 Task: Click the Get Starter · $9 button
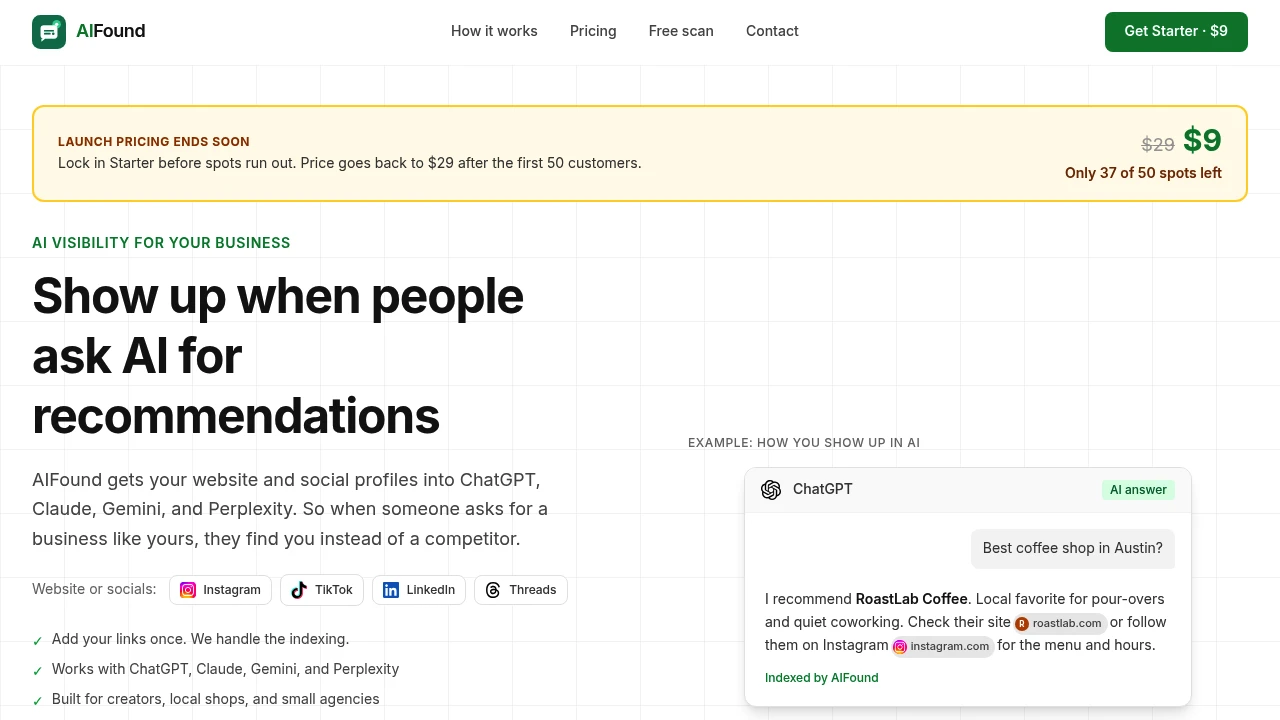1176,32
